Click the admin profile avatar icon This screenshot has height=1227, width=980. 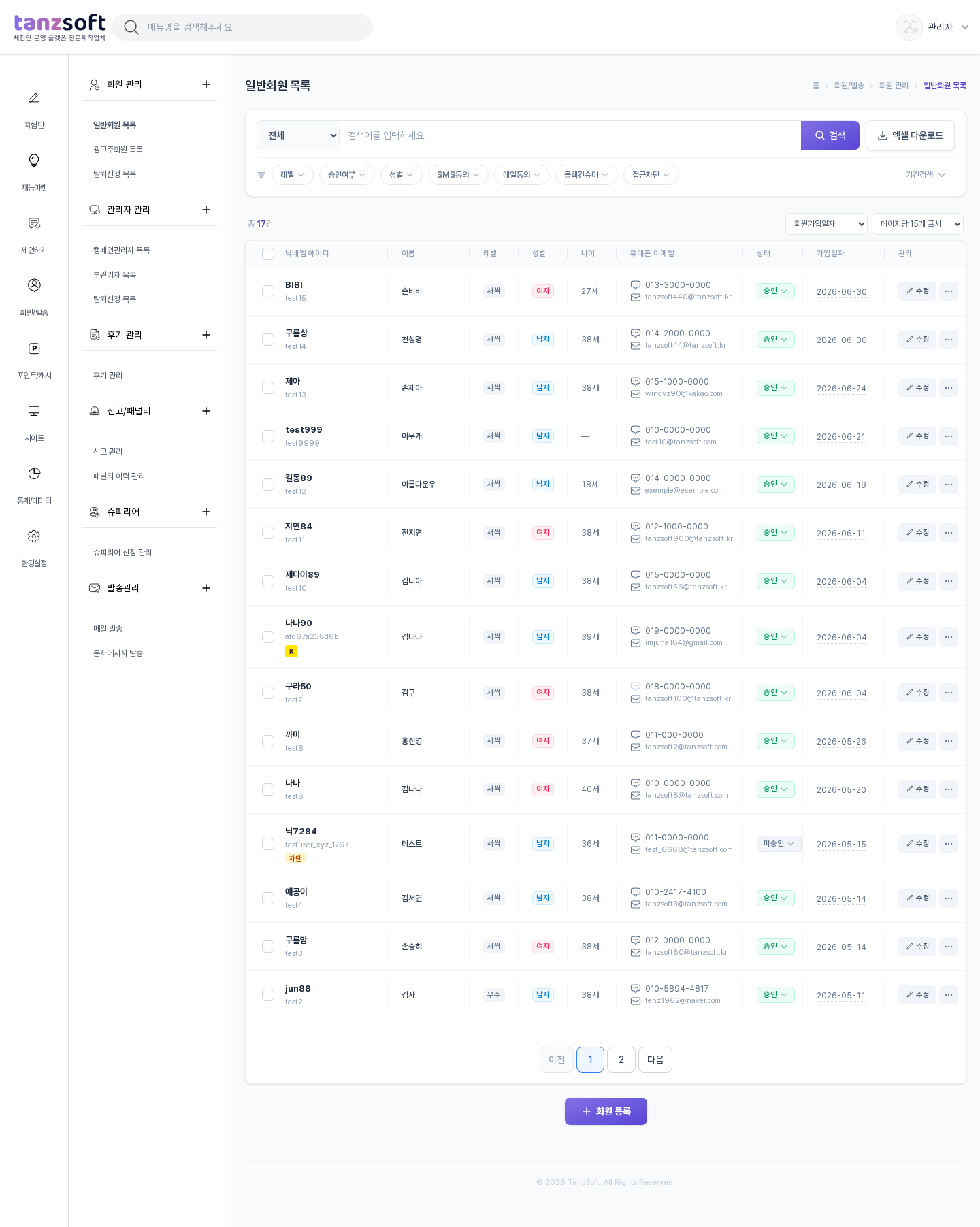(x=909, y=27)
